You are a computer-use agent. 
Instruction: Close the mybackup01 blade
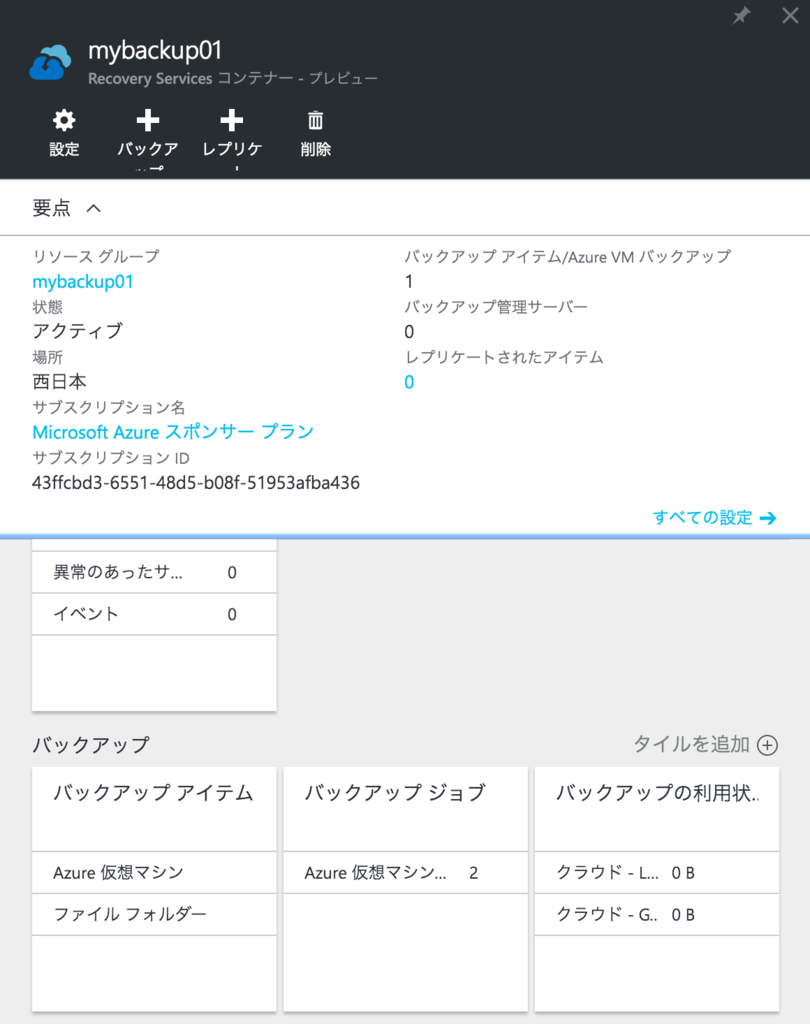790,15
